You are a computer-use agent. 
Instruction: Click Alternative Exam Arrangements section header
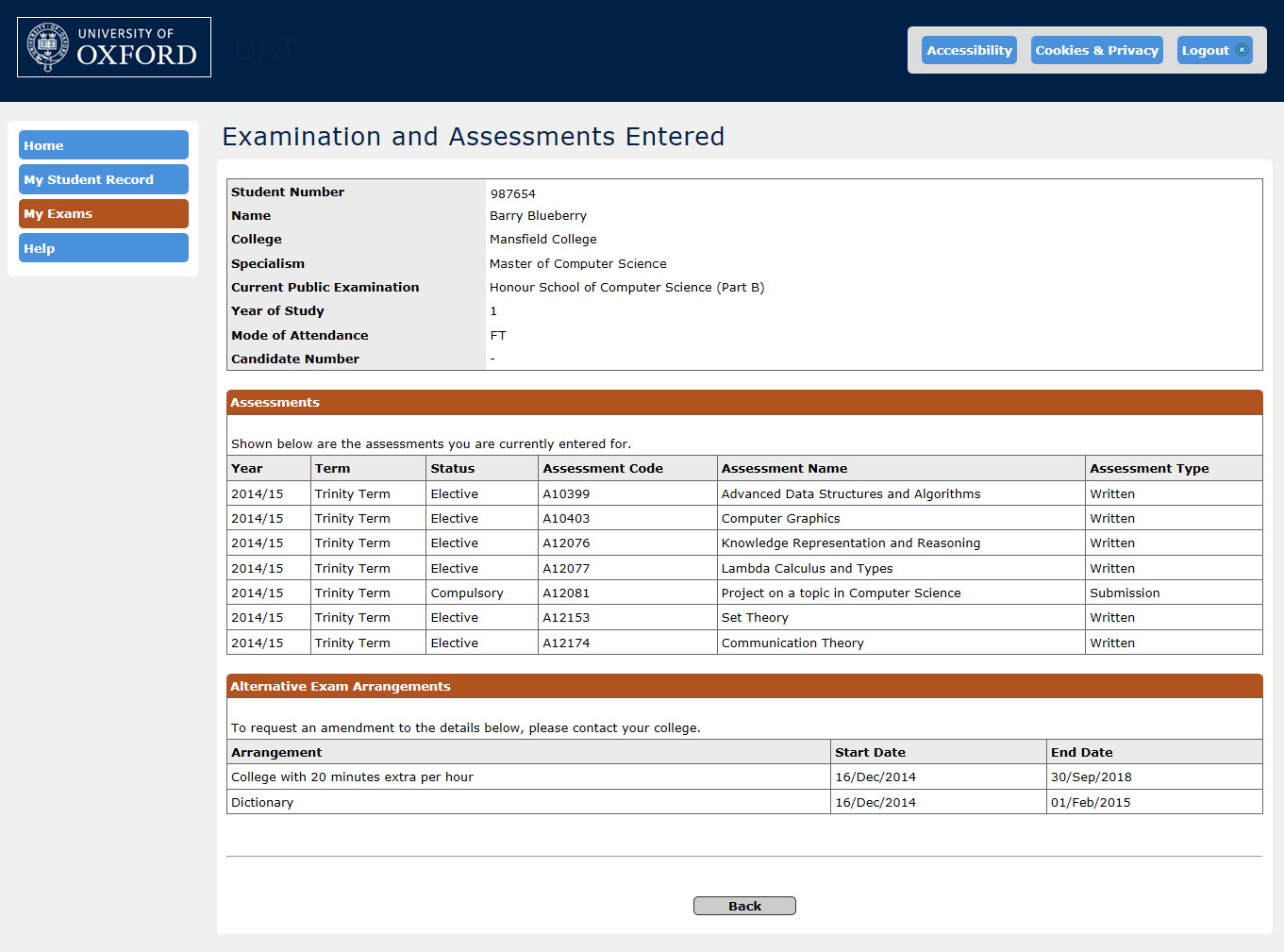point(341,686)
